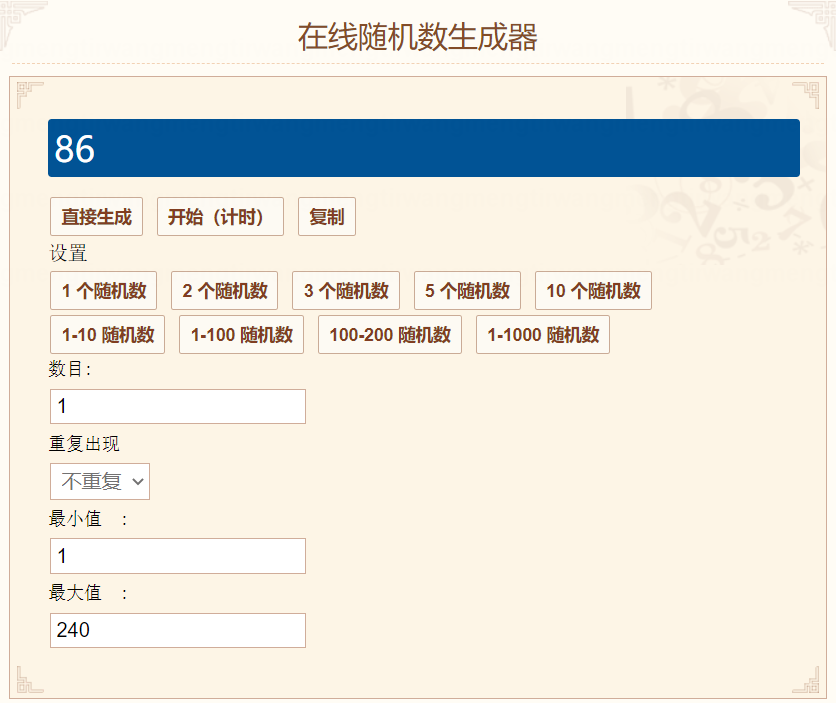
Task: Click the blue result box showing 86
Action: pos(423,148)
